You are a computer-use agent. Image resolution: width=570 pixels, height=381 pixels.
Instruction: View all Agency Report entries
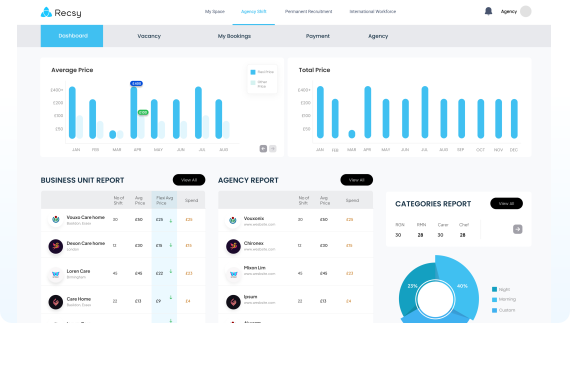tap(357, 180)
